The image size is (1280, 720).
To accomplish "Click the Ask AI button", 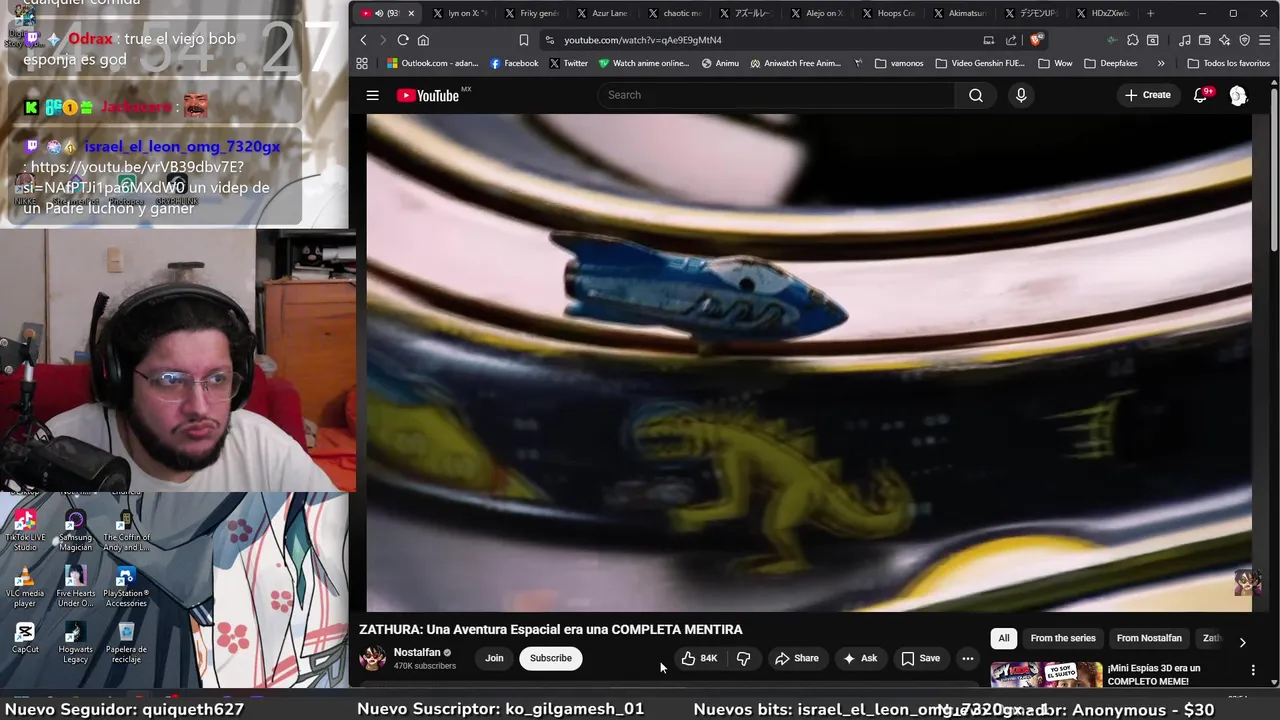I will (x=860, y=658).
